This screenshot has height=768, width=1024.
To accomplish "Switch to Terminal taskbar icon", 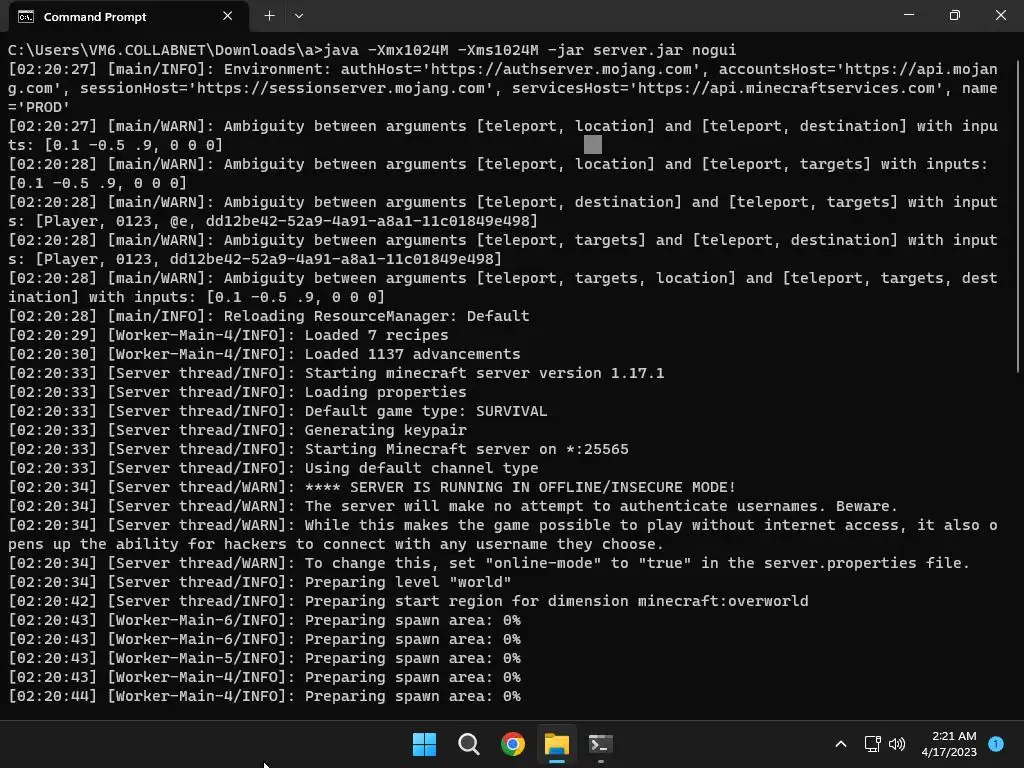I will (x=601, y=744).
